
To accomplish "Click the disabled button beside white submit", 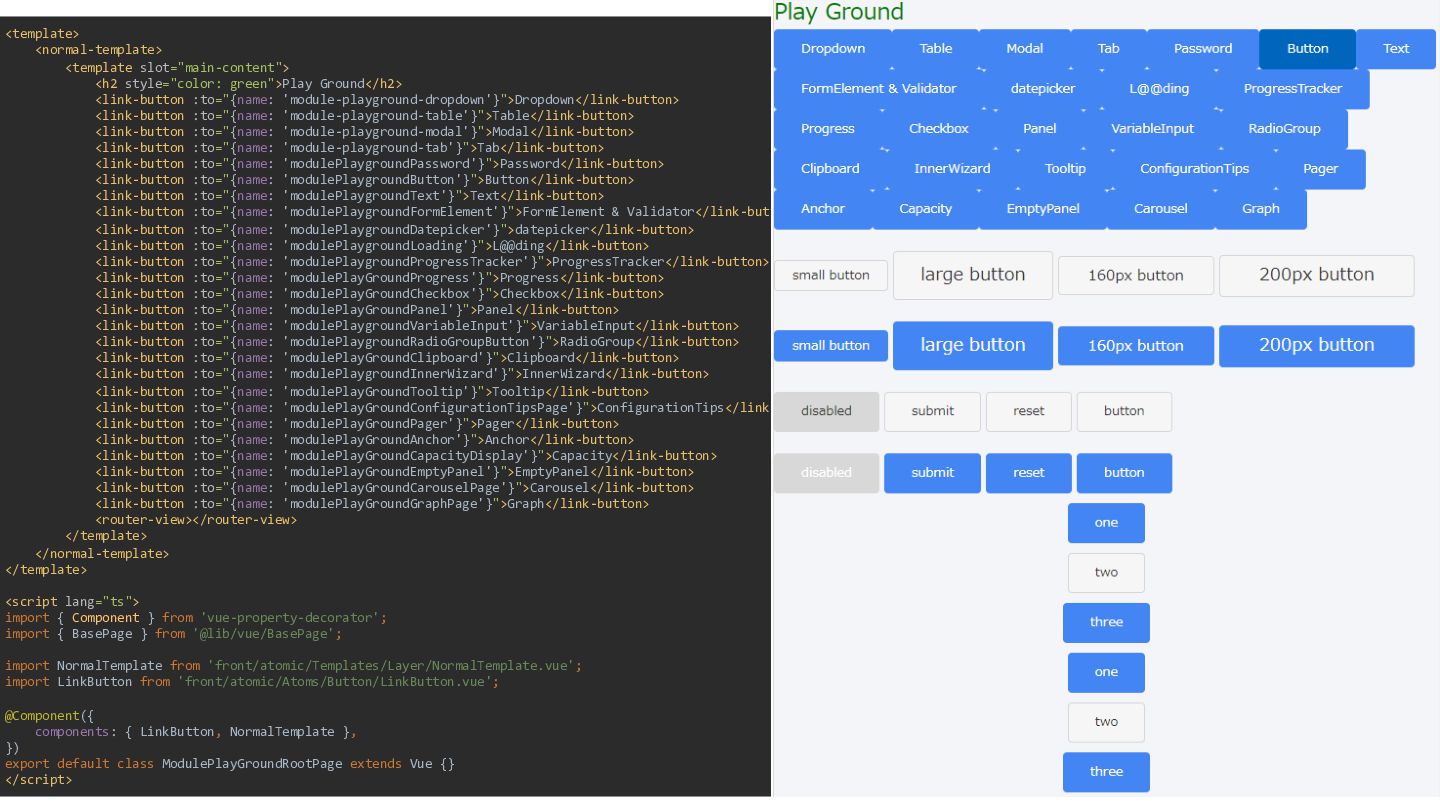I will tap(827, 411).
